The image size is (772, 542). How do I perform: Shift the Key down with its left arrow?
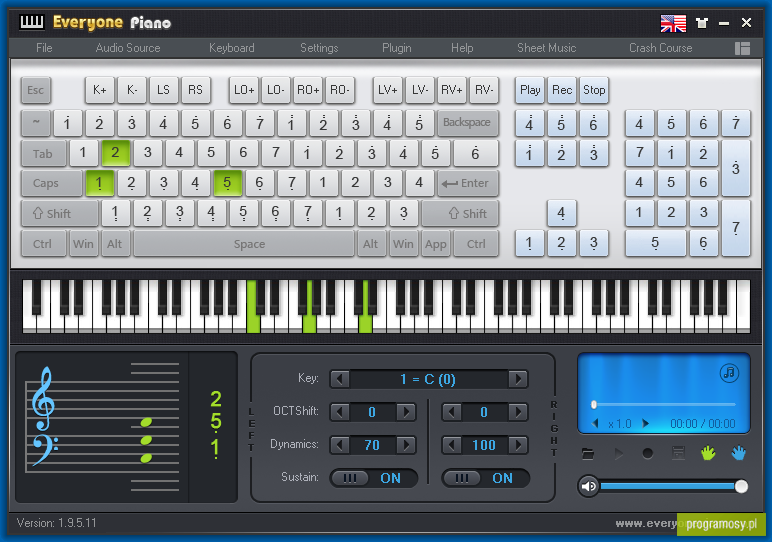click(x=340, y=379)
